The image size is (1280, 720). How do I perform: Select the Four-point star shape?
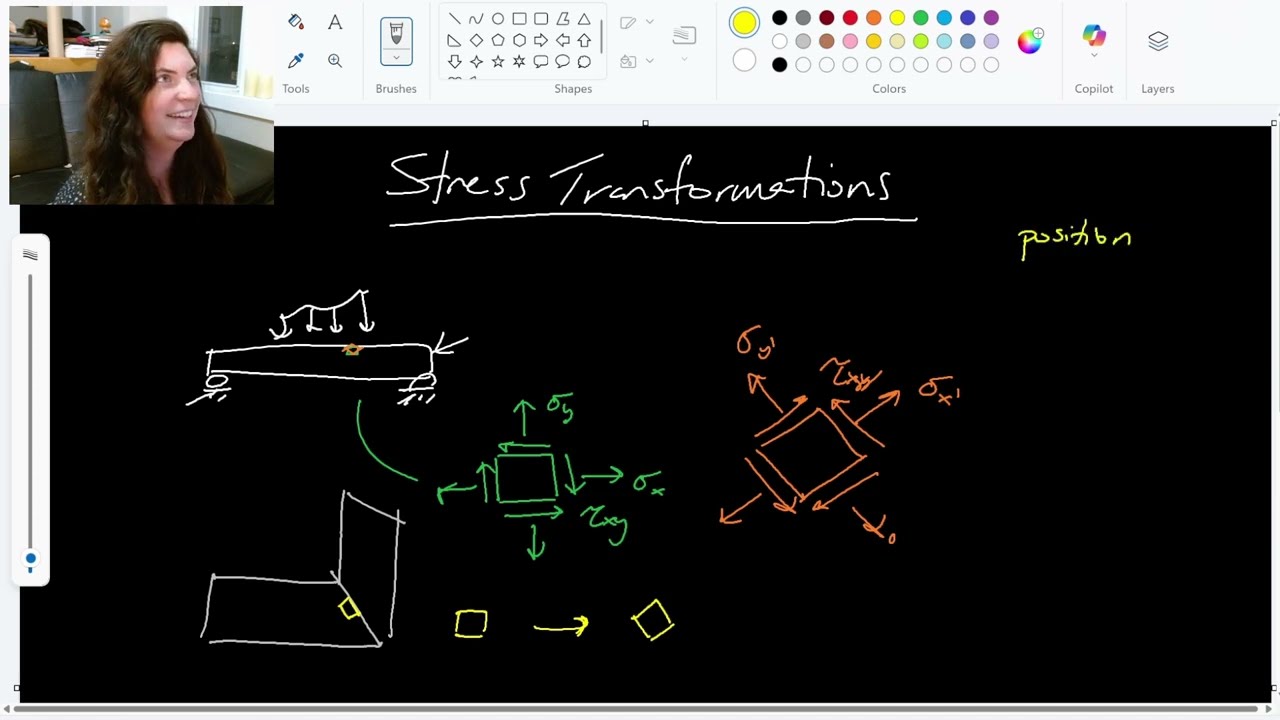coord(476,62)
